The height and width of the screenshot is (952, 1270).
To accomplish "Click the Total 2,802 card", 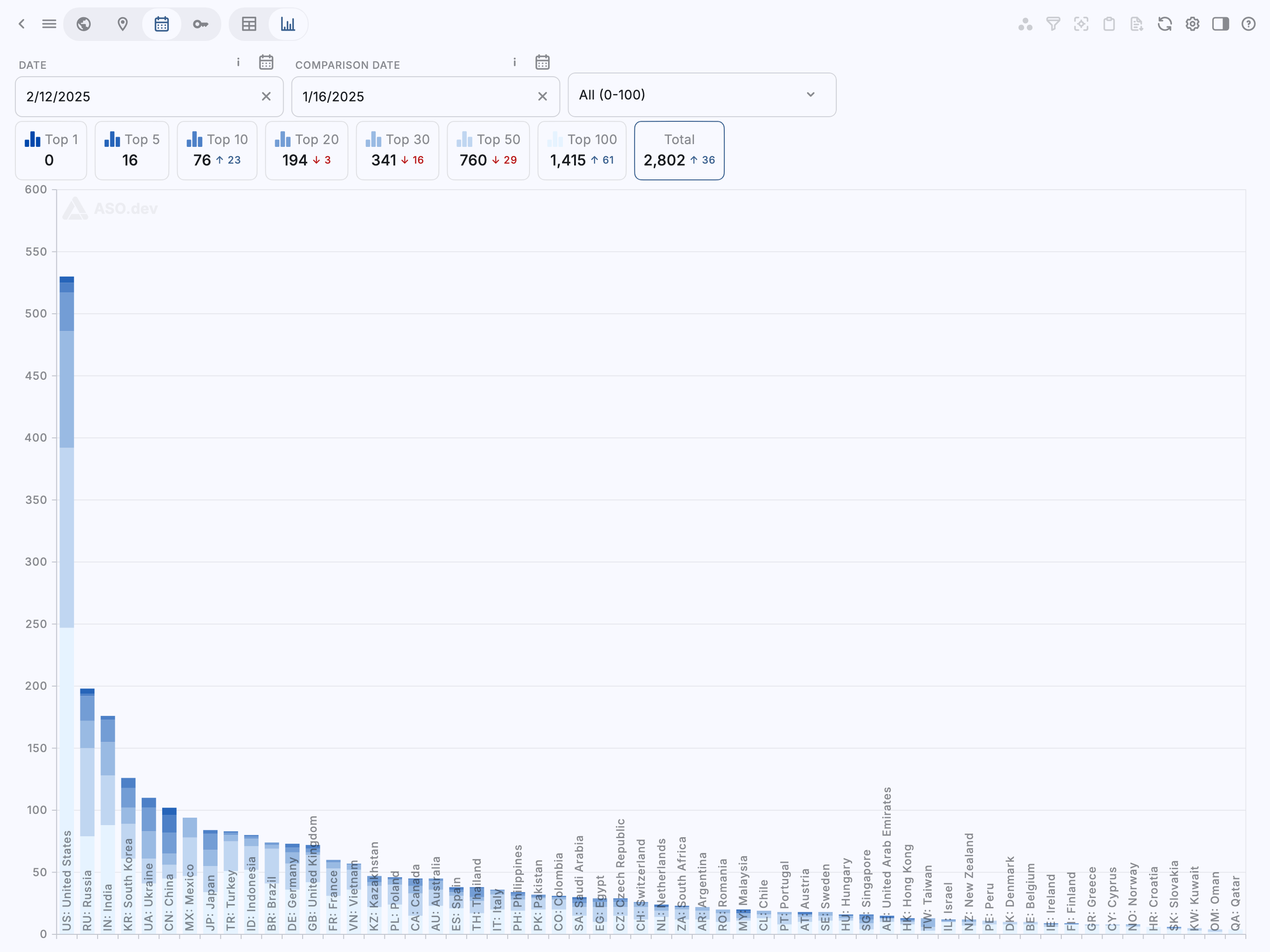I will click(679, 151).
